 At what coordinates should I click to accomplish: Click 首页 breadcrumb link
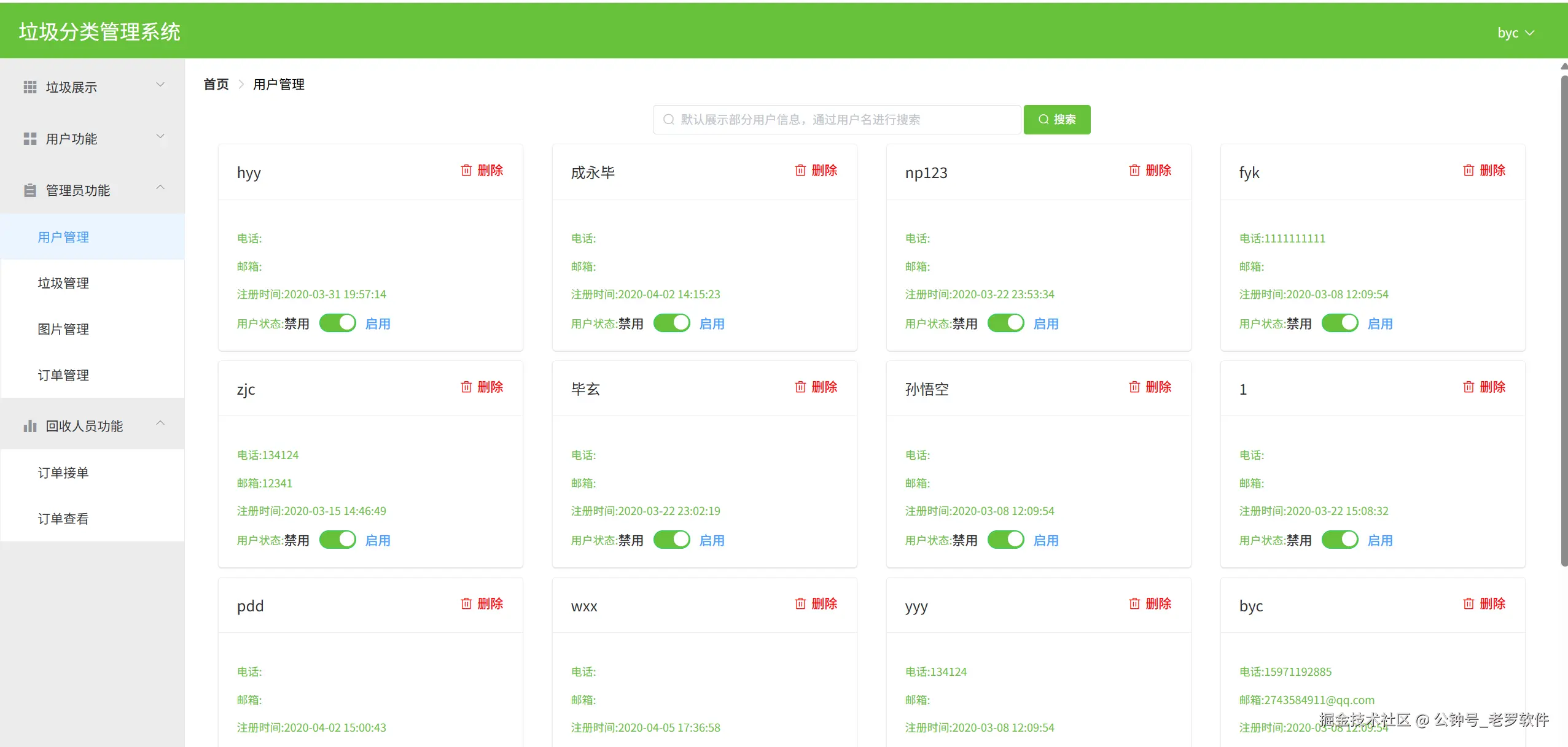tap(216, 84)
